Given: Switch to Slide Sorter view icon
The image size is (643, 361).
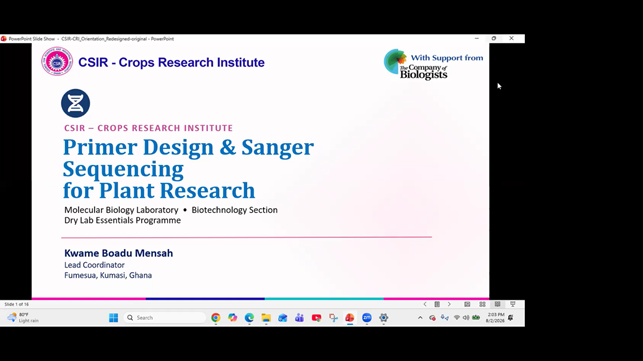Looking at the screenshot, I should click(x=482, y=304).
